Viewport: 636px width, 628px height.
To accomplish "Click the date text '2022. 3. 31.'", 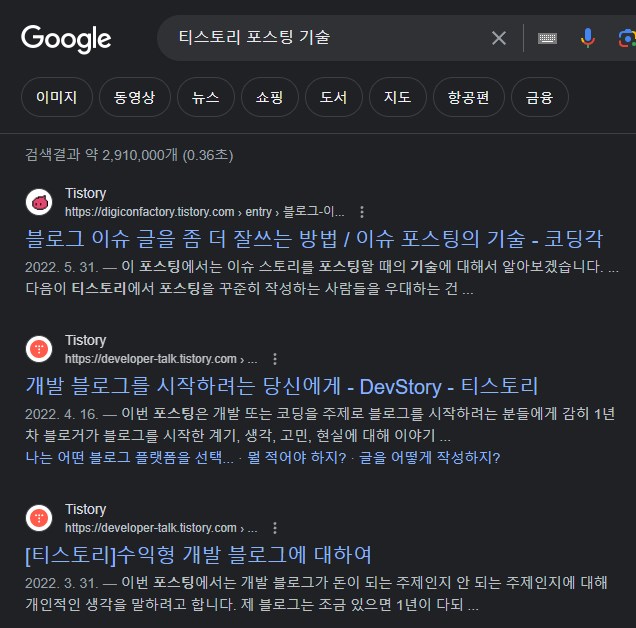I will [62, 583].
